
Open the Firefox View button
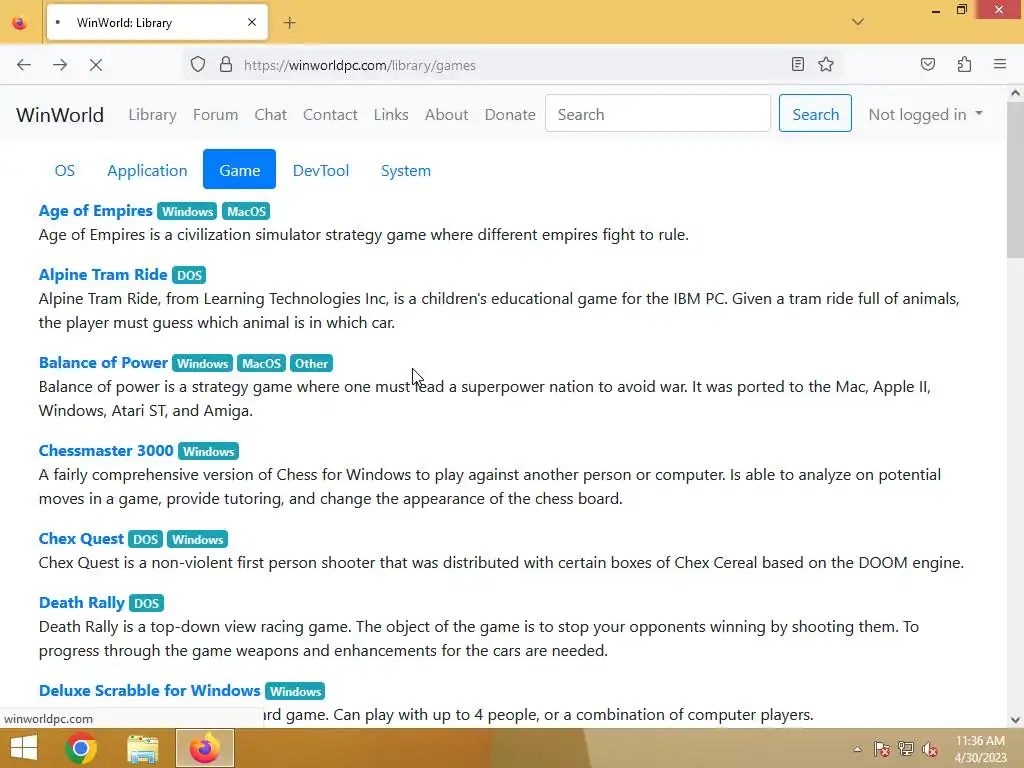pos(20,23)
